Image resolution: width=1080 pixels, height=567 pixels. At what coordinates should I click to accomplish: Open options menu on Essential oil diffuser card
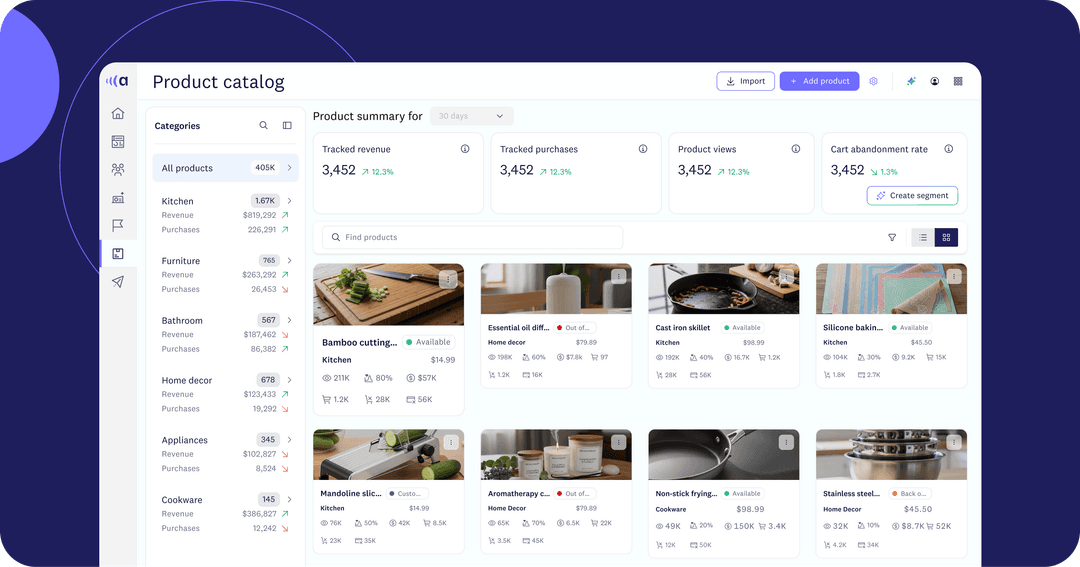pos(619,276)
